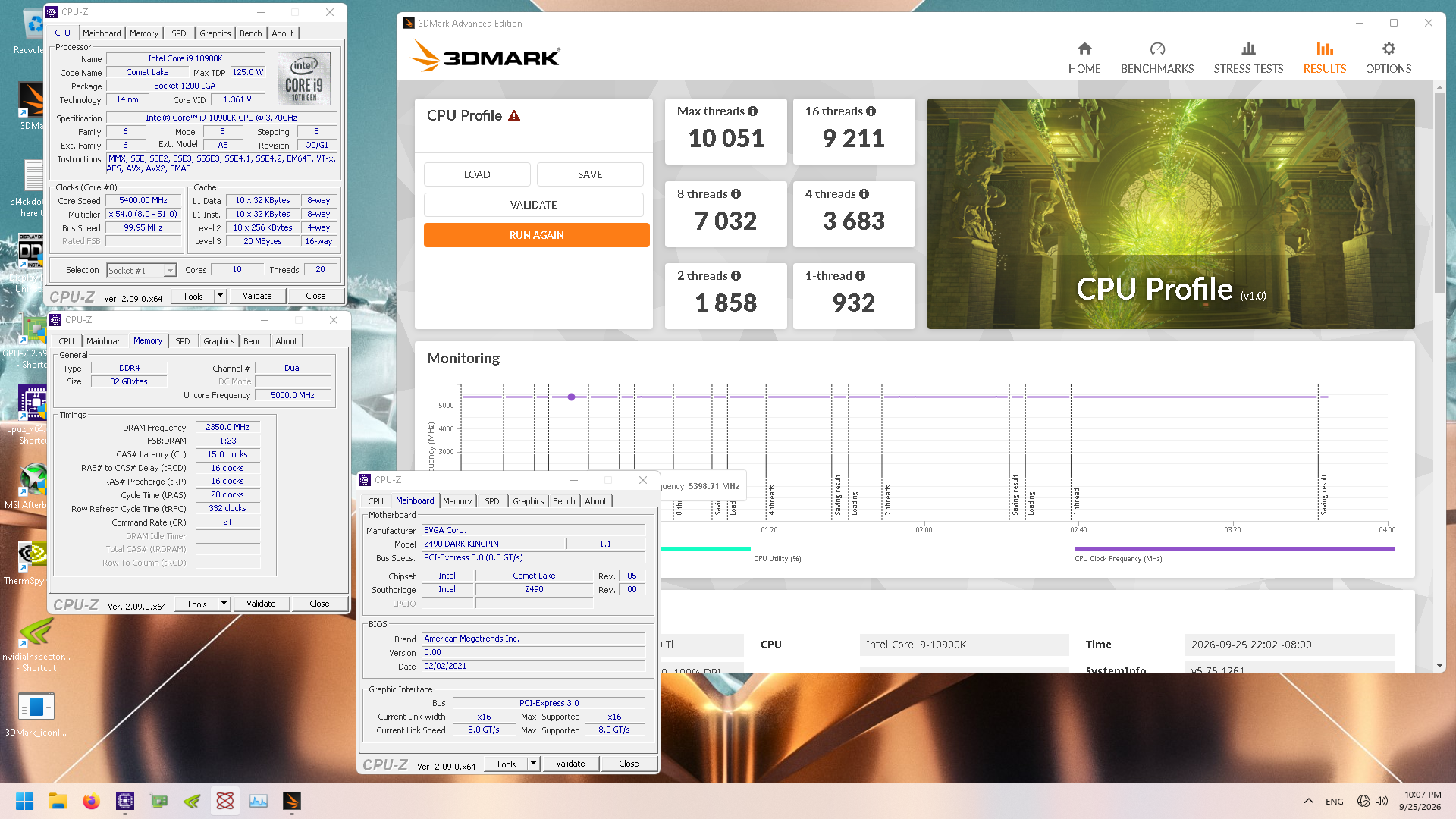
Task: Open clock and date in taskbar
Action: pos(1420,801)
